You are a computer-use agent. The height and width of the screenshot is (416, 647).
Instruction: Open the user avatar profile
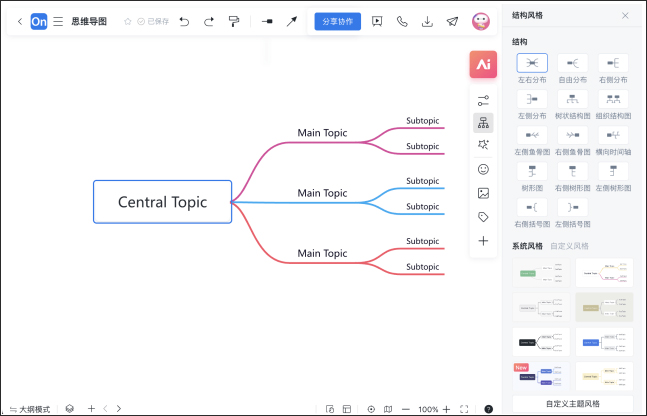click(481, 21)
